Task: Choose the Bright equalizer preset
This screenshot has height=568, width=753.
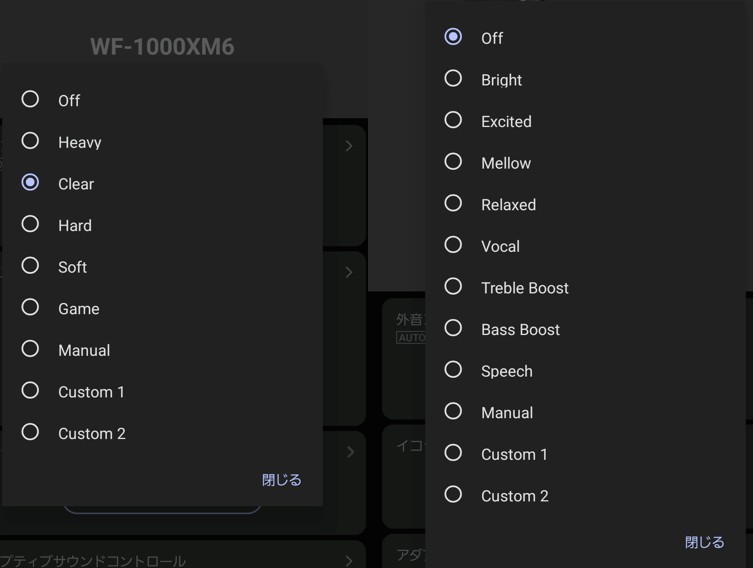Action: (453, 79)
